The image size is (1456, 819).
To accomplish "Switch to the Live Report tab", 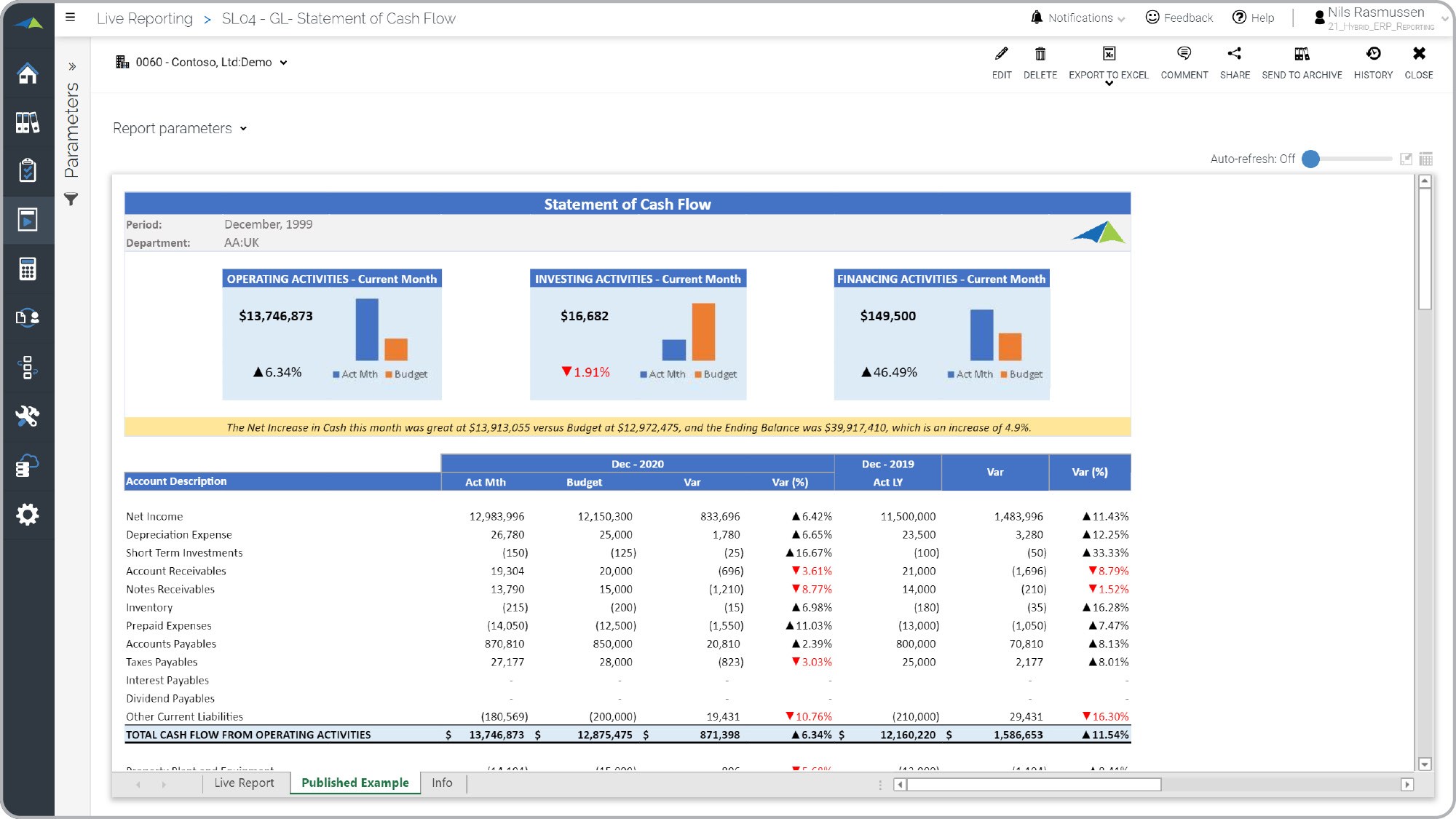I will [244, 783].
